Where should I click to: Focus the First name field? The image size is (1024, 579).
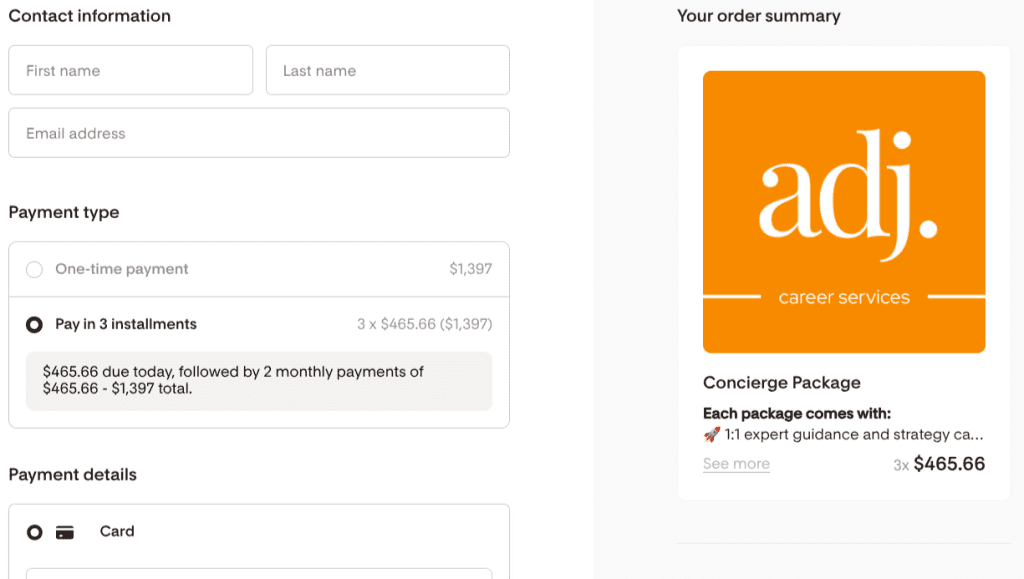(x=130, y=71)
